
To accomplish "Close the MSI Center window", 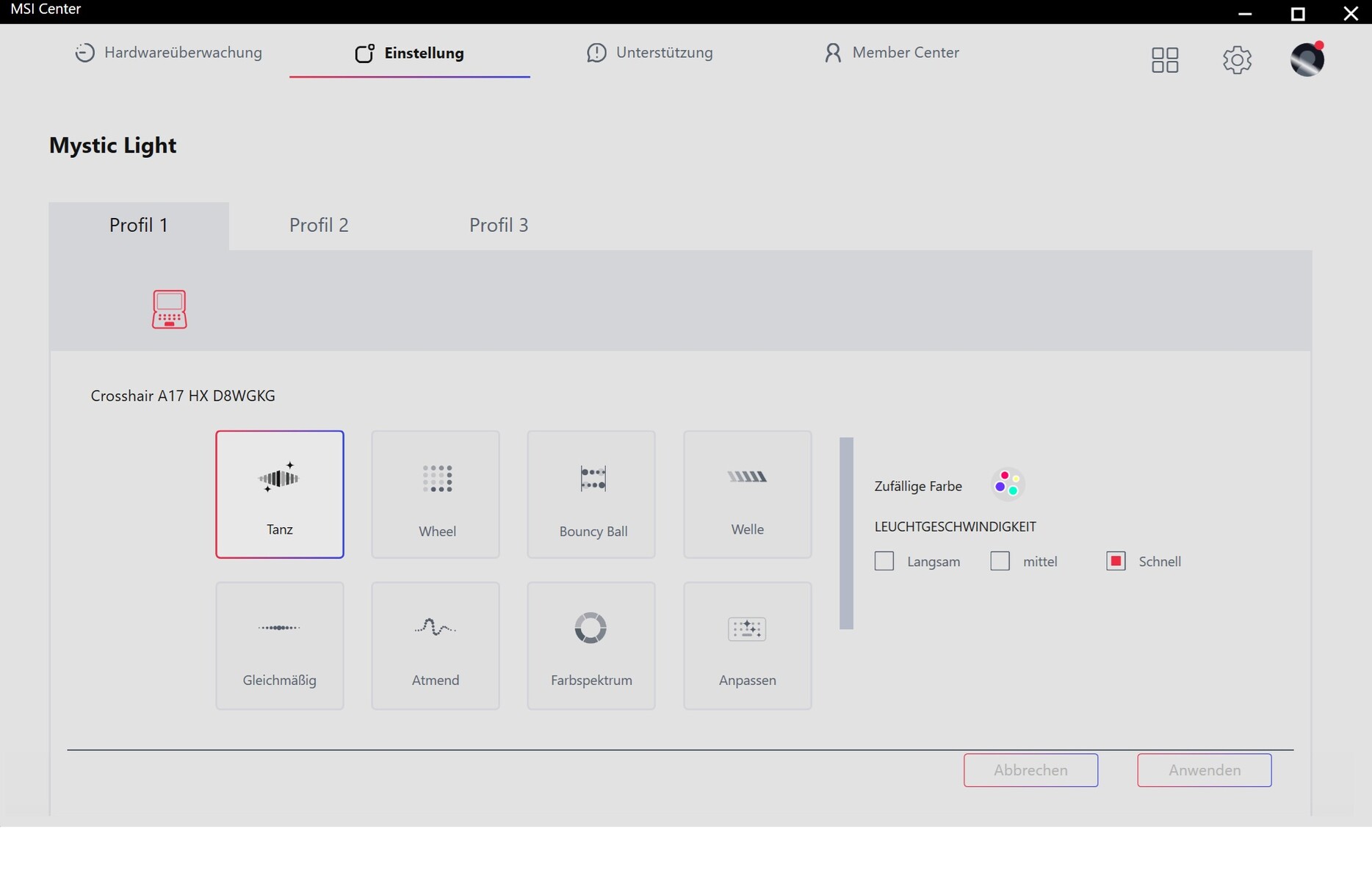I will point(1351,13).
